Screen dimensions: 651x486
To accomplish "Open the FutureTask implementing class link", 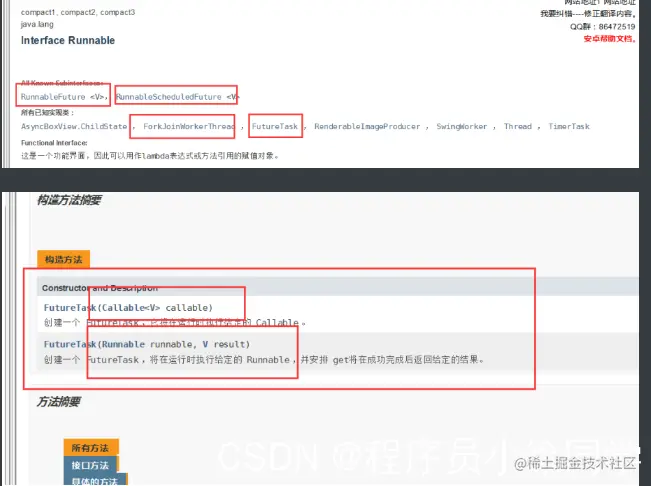I will point(275,126).
